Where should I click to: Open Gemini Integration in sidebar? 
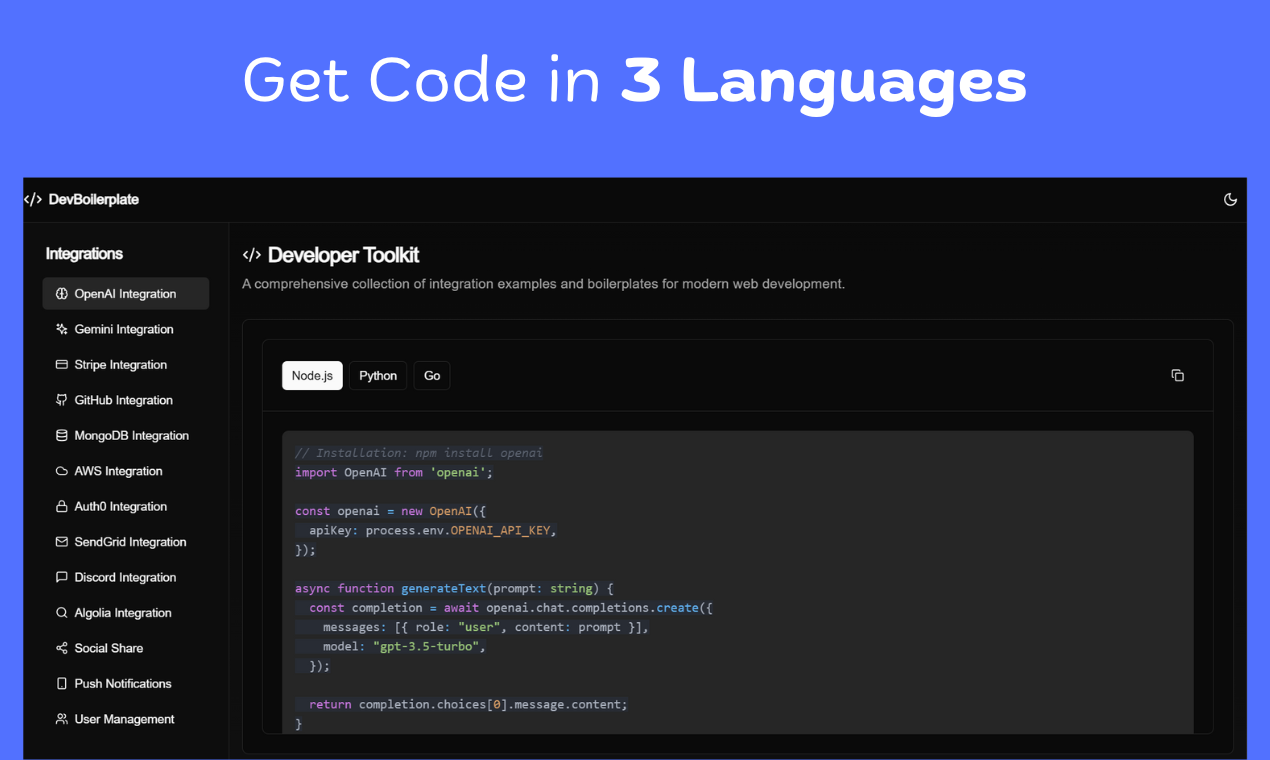[x=126, y=329]
